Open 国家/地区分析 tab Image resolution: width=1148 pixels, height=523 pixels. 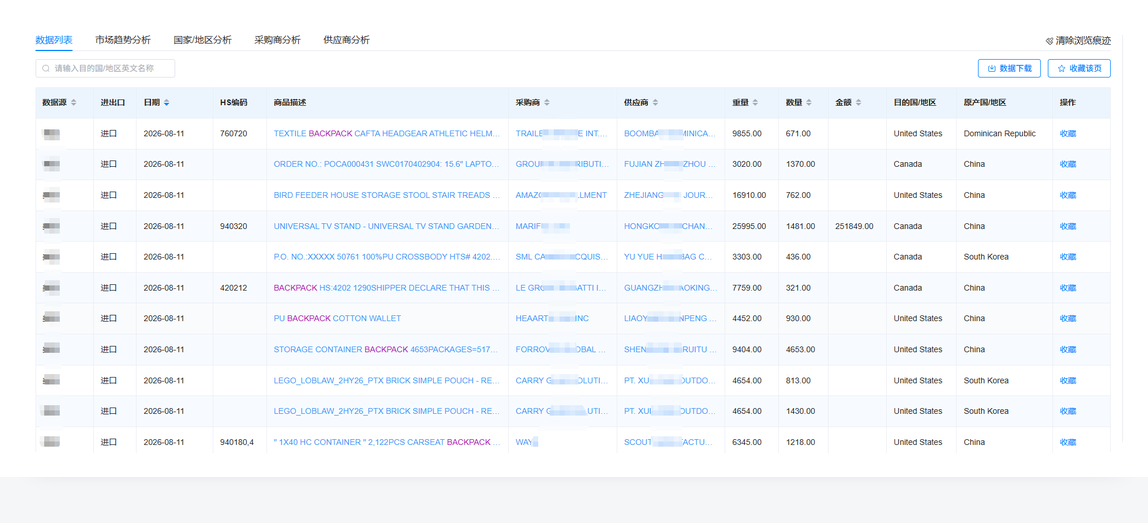tap(203, 40)
